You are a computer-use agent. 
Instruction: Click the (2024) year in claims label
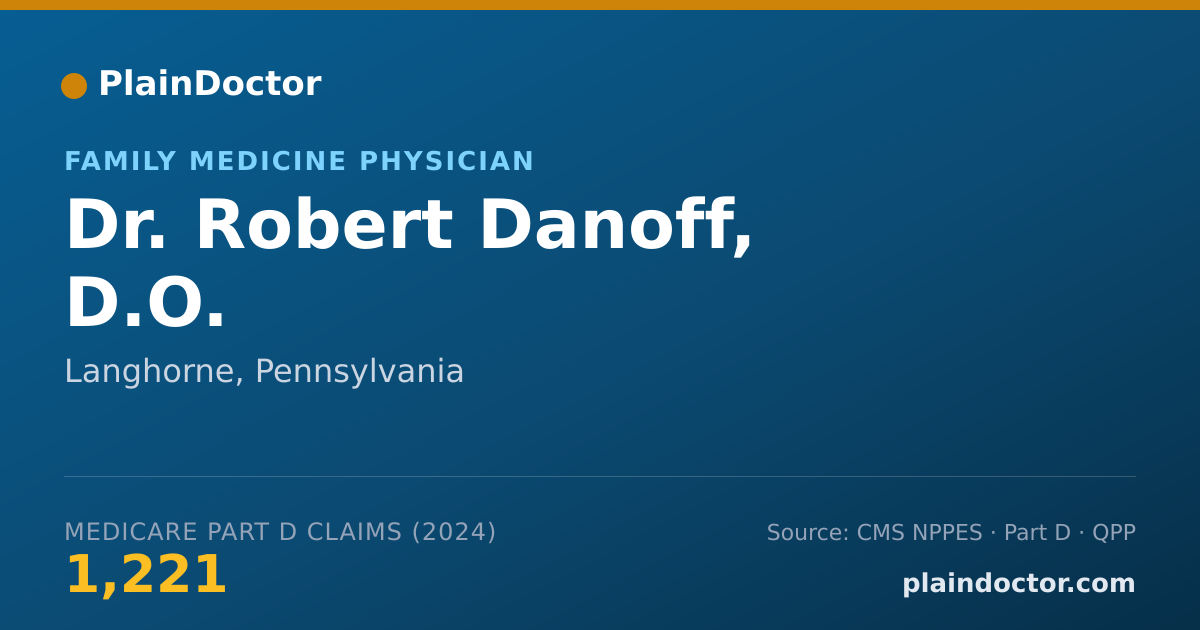coord(454,533)
